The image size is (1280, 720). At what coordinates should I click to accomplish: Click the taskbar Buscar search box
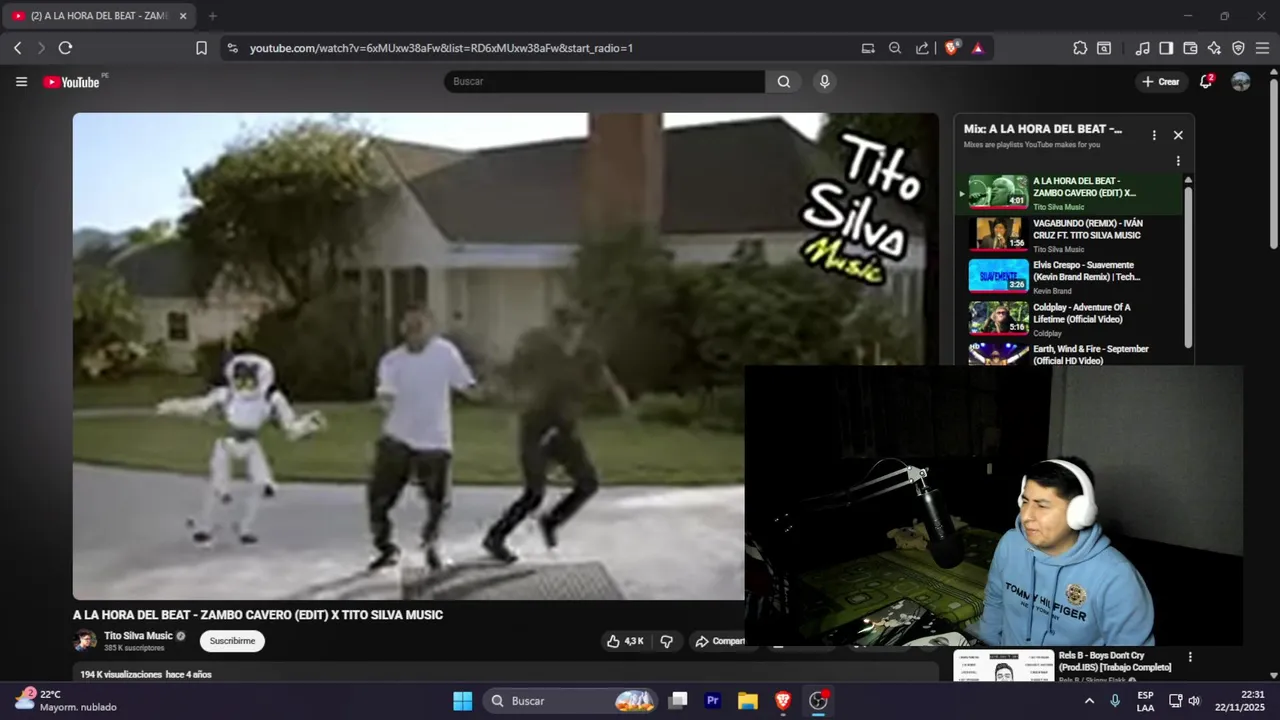tap(571, 701)
